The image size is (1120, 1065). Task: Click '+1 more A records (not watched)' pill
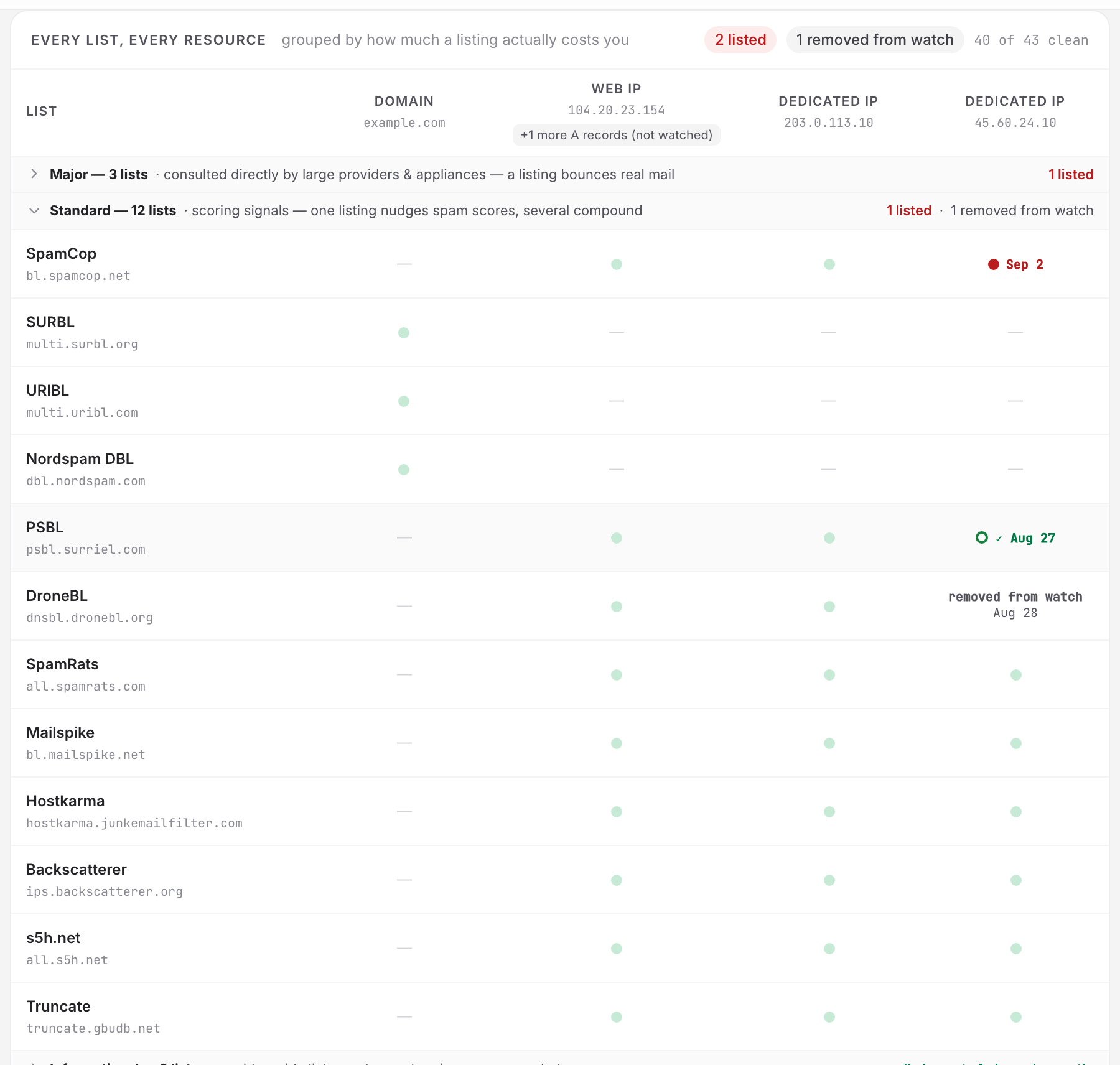617,135
